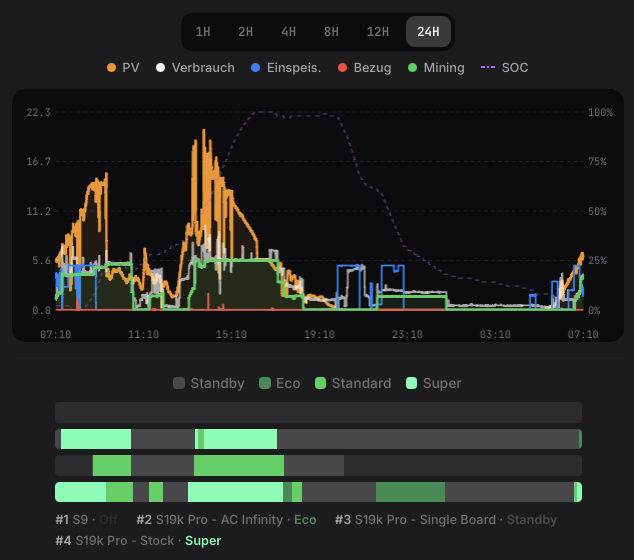This screenshot has height=560, width=634.
Task: Click the red Bezug legend dot
Action: (342, 68)
